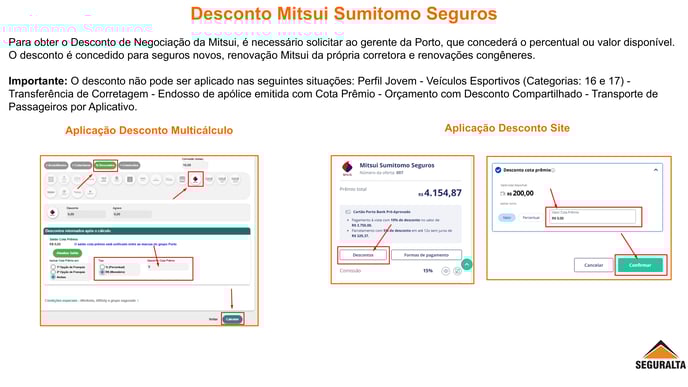Open Formas de pagamento

[x=426, y=255]
